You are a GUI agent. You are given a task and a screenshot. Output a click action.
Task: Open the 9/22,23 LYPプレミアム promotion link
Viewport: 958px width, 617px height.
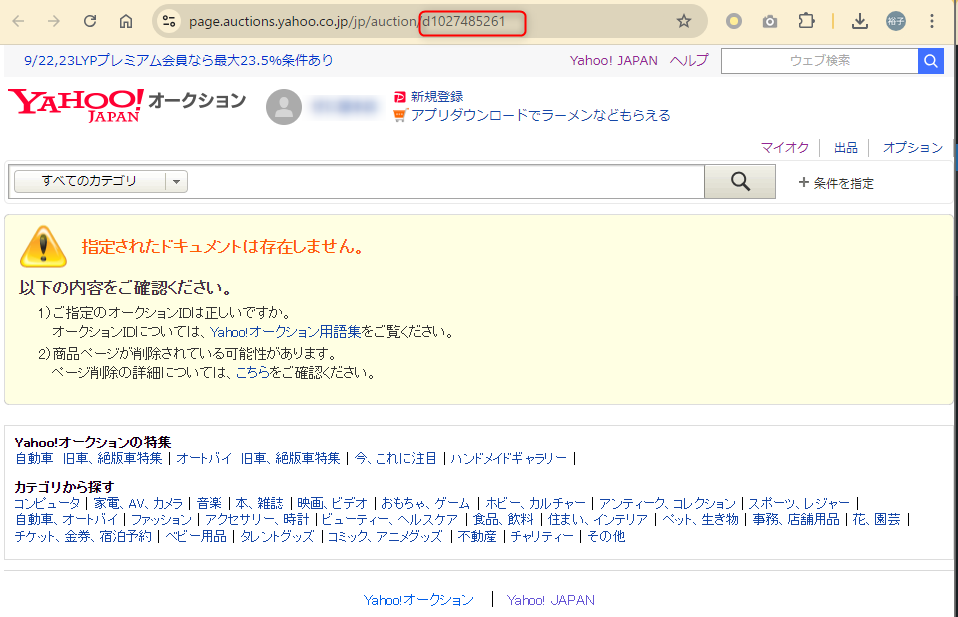click(178, 60)
